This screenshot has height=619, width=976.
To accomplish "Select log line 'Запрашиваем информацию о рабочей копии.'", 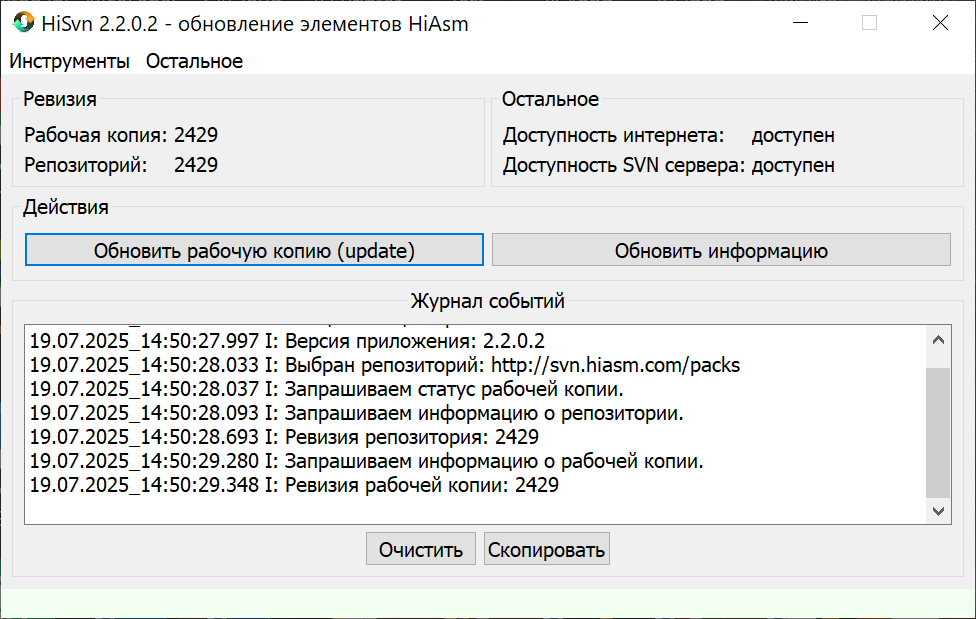I will [366, 461].
